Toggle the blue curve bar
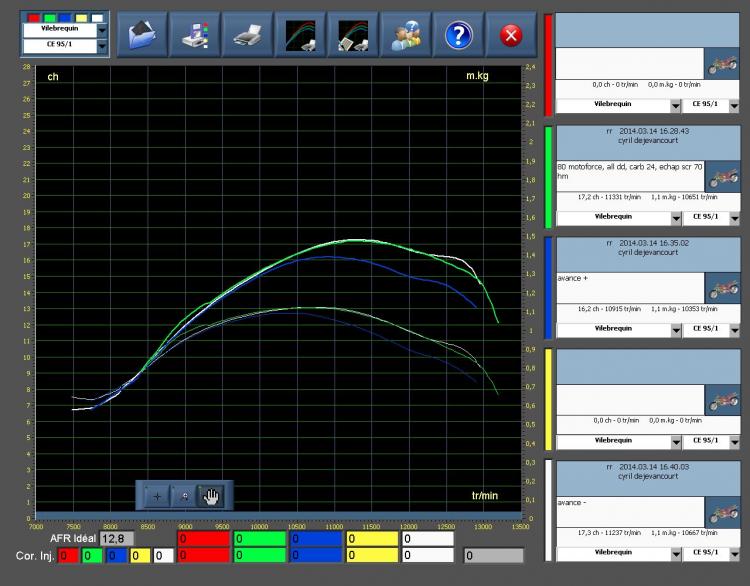Image resolution: width=750 pixels, height=586 pixels. pyautogui.click(x=549, y=288)
